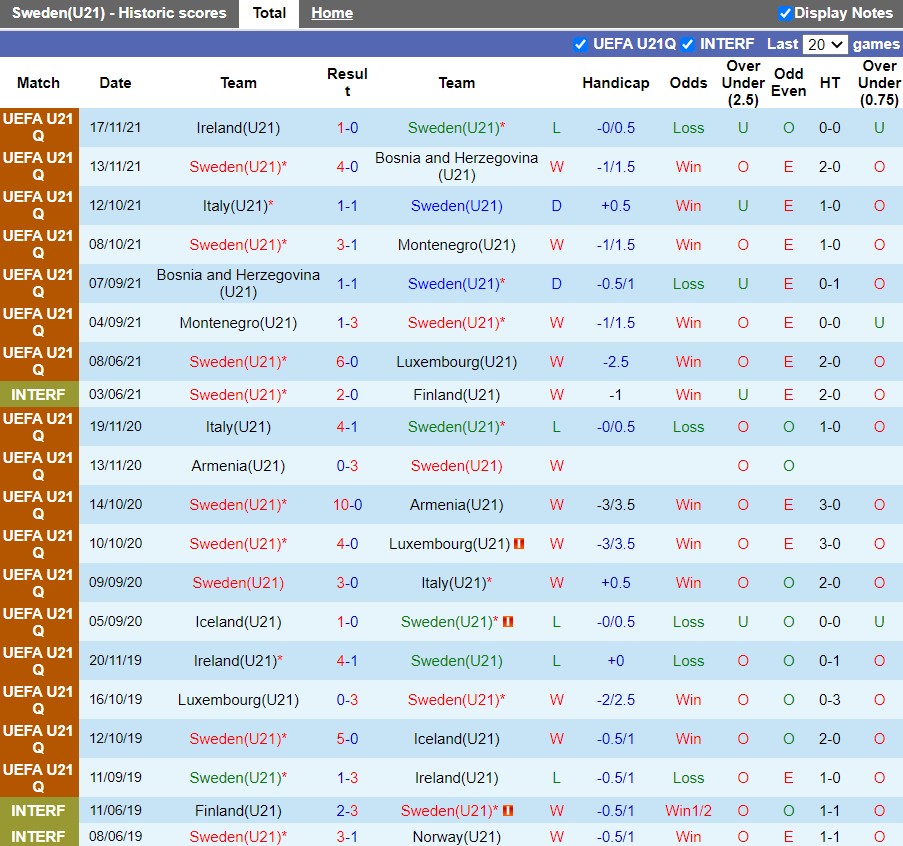Switch to the Total tab
The height and width of the screenshot is (846, 903).
click(x=269, y=13)
